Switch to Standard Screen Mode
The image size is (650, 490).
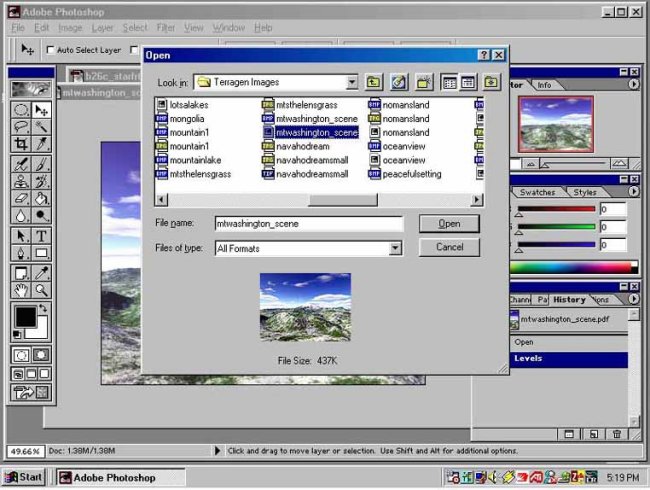click(x=18, y=374)
